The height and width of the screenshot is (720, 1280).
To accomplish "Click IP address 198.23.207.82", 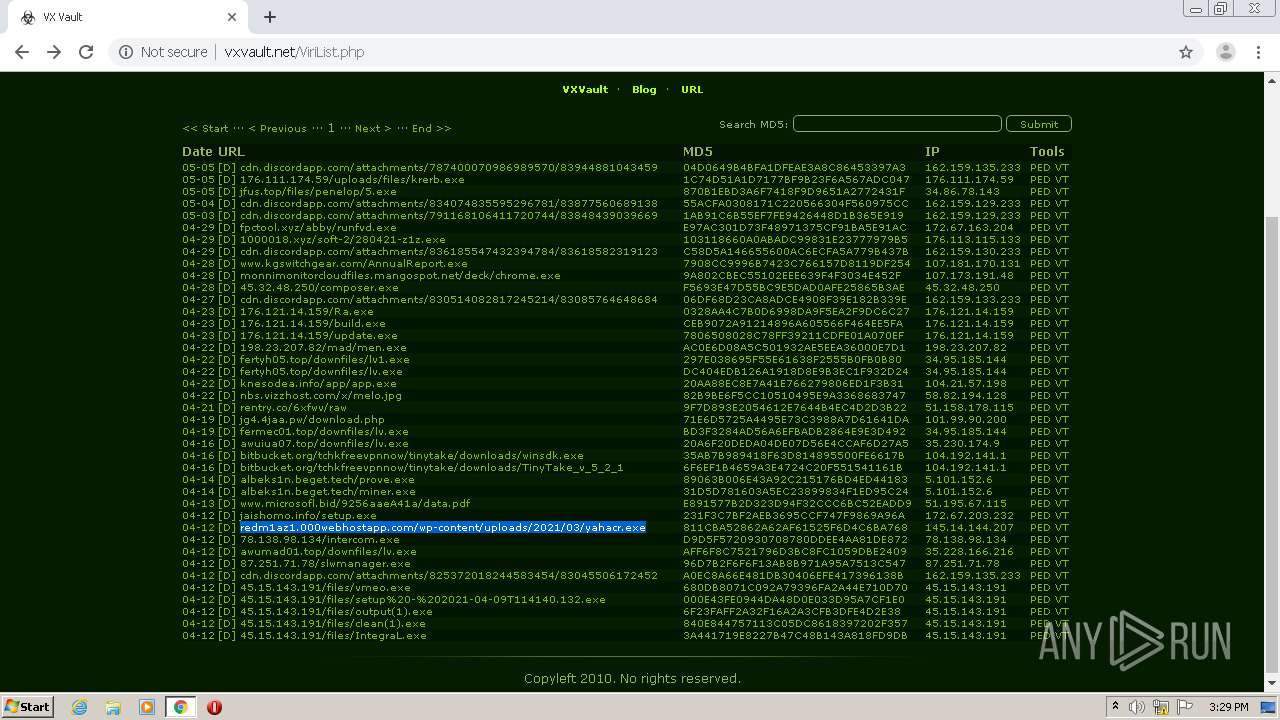I will (x=965, y=348).
